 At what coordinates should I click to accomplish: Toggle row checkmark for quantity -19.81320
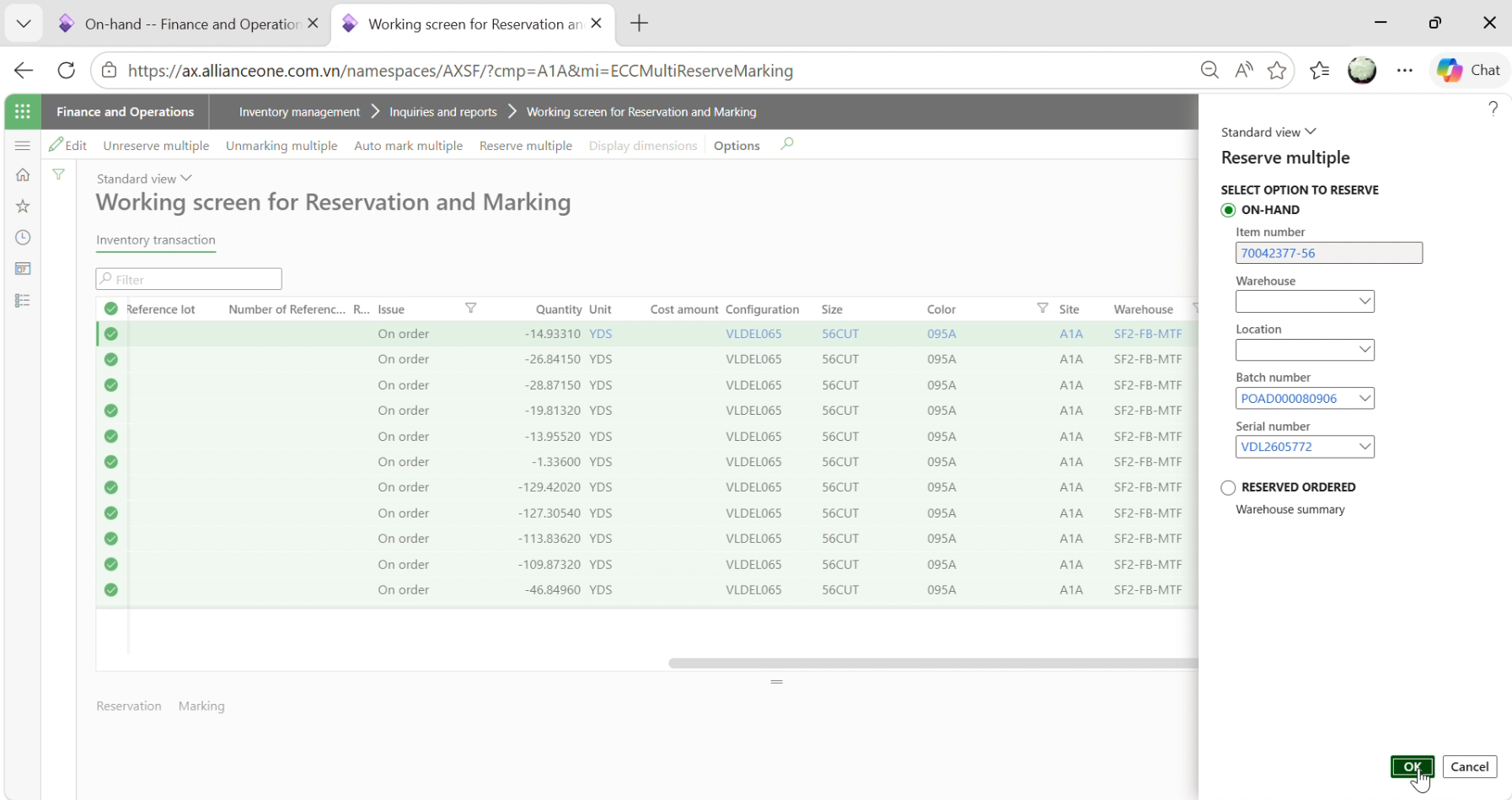pyautogui.click(x=111, y=411)
